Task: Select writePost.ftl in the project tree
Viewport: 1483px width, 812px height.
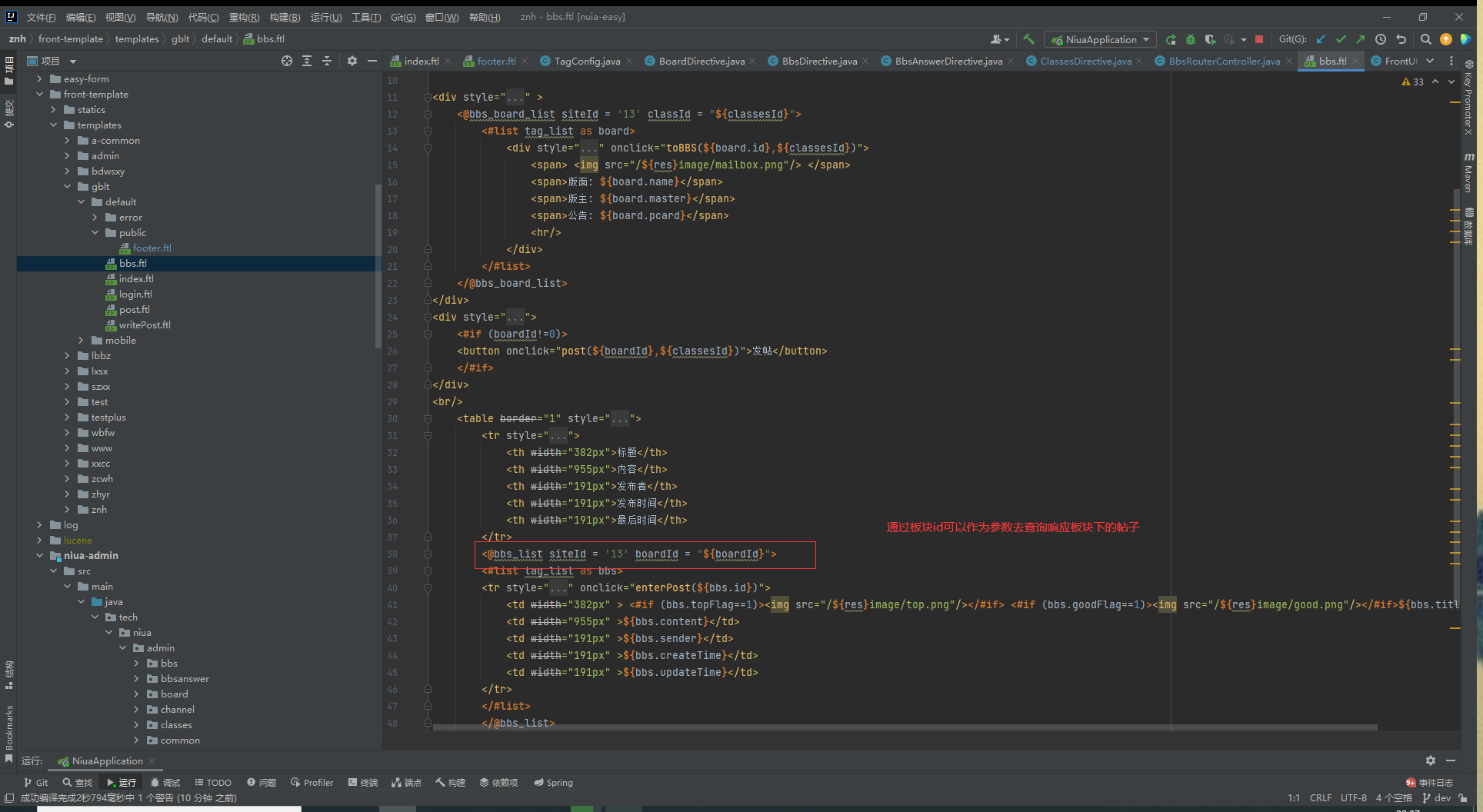Action: pos(145,324)
